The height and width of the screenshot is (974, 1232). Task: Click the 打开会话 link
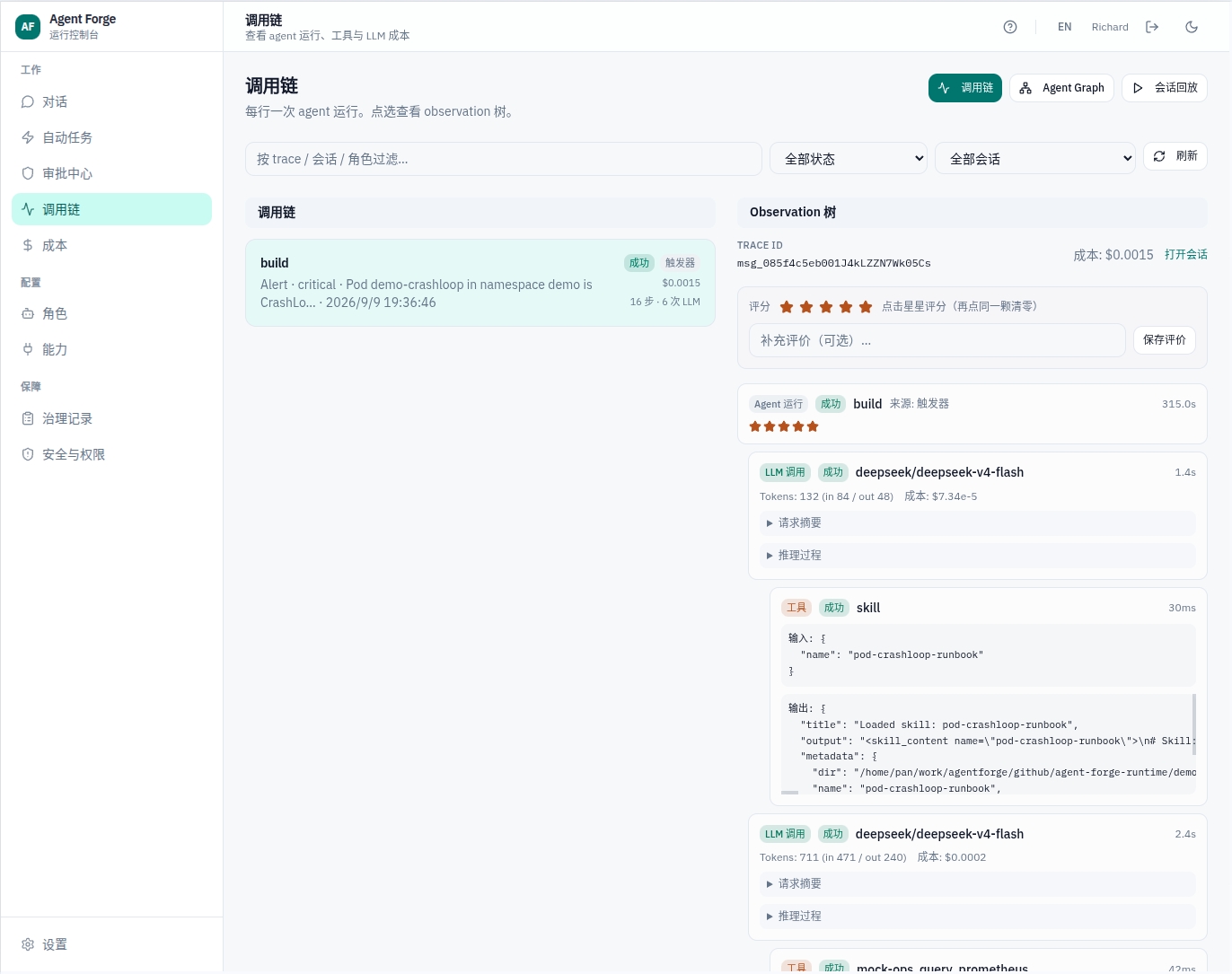pos(1186,255)
